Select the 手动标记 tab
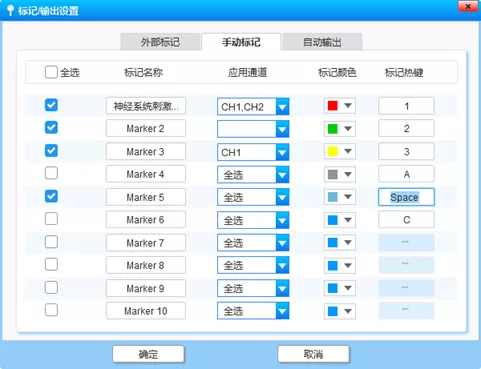This screenshot has width=481, height=369. point(241,42)
